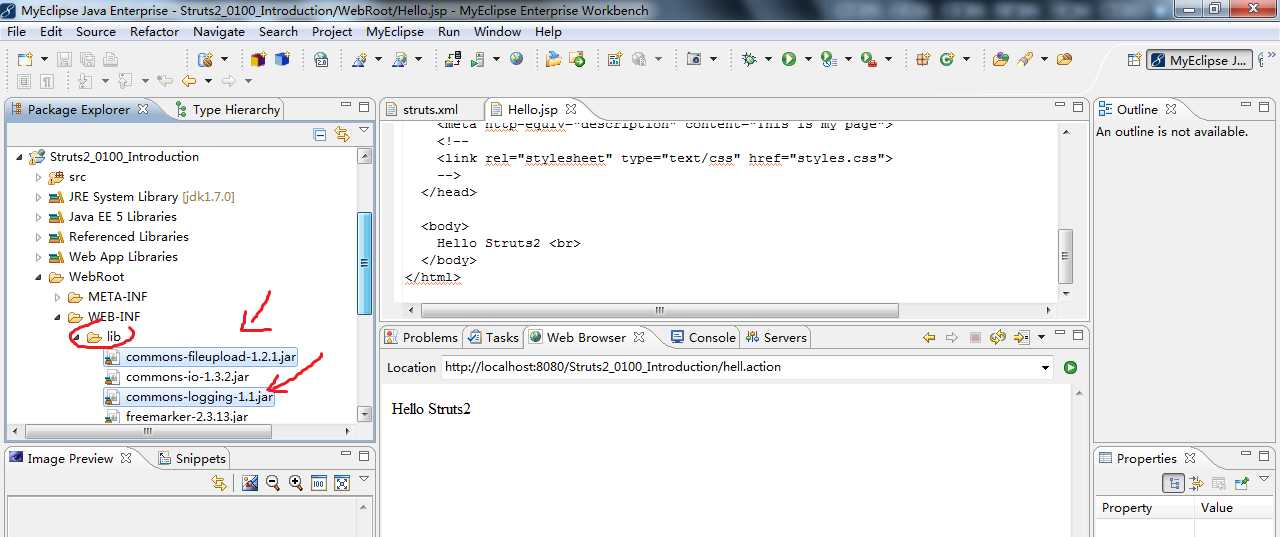
Task: Toggle Show Categories in Properties view
Action: tap(1174, 483)
